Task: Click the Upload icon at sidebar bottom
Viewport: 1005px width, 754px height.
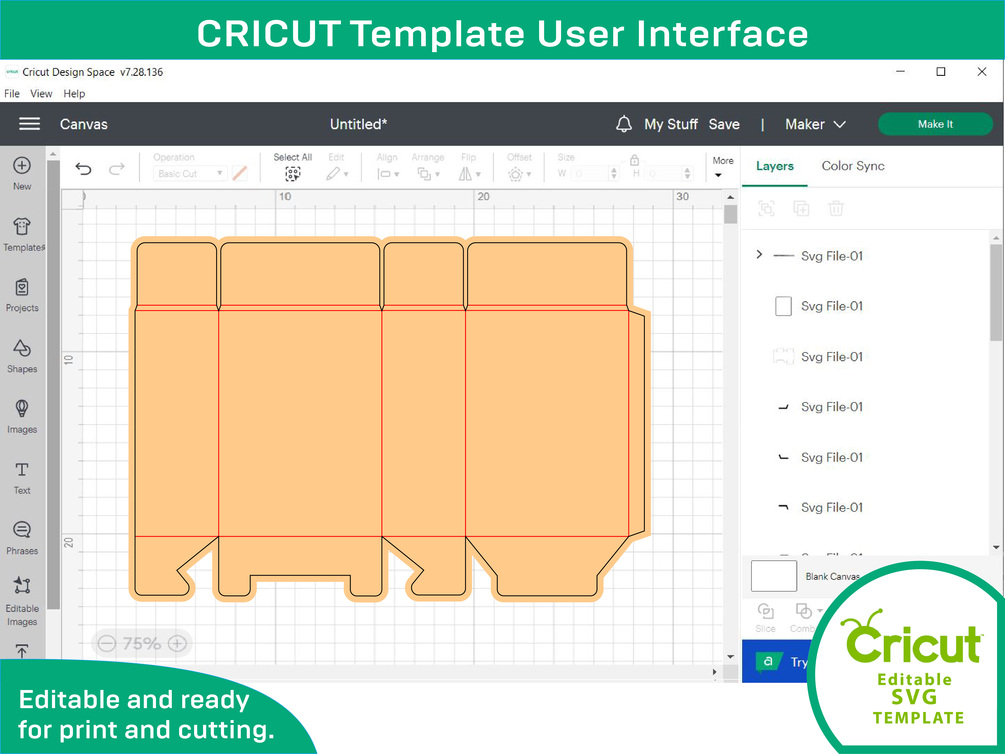Action: point(22,651)
